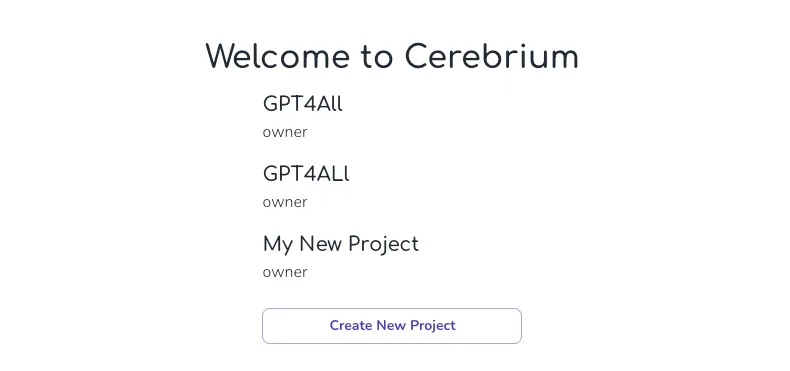Click the Create New Project button
The image size is (790, 371).
[x=392, y=326]
